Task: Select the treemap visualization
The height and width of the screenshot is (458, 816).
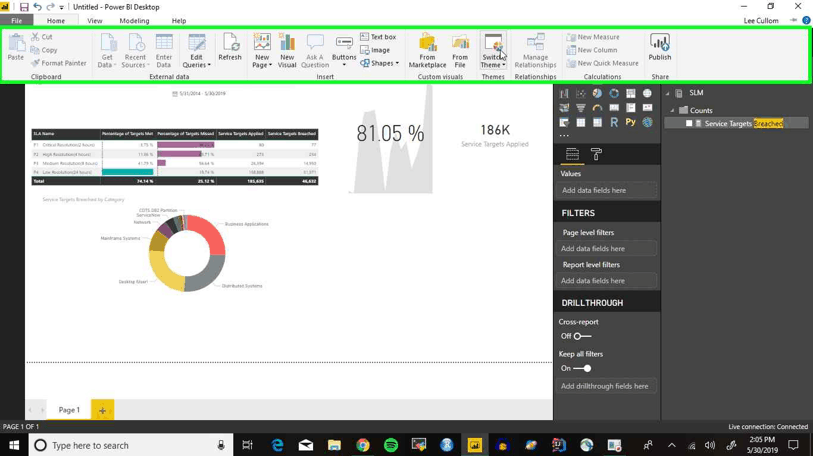Action: 631,93
